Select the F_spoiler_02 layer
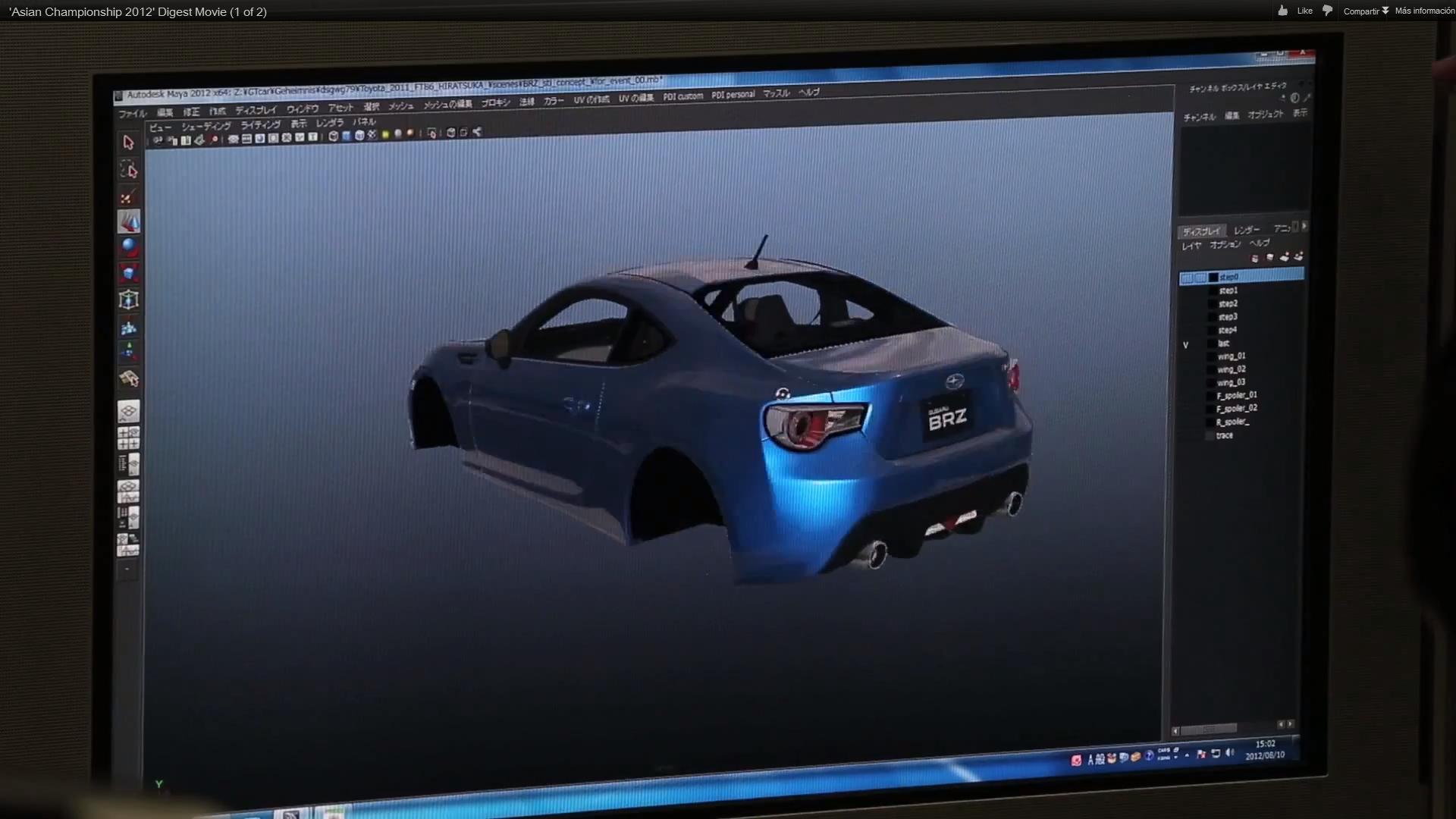This screenshot has height=819, width=1456. tap(1237, 408)
